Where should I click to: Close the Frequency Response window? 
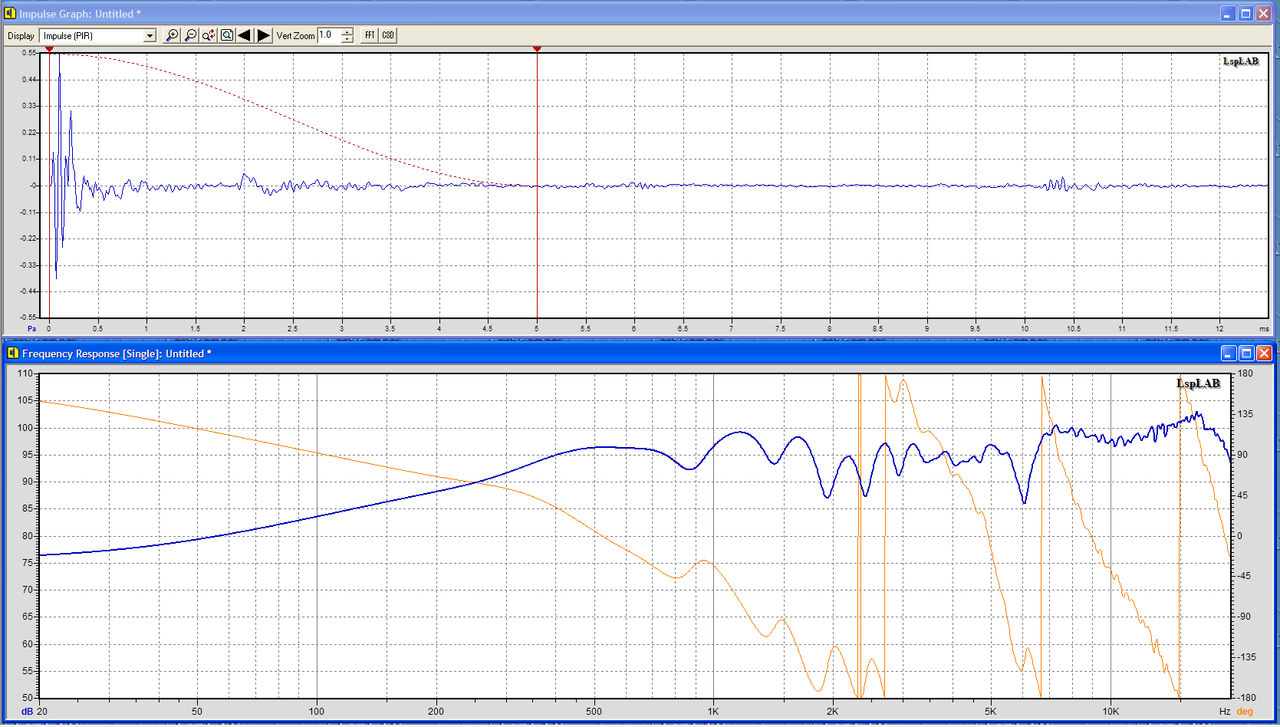pos(1266,353)
